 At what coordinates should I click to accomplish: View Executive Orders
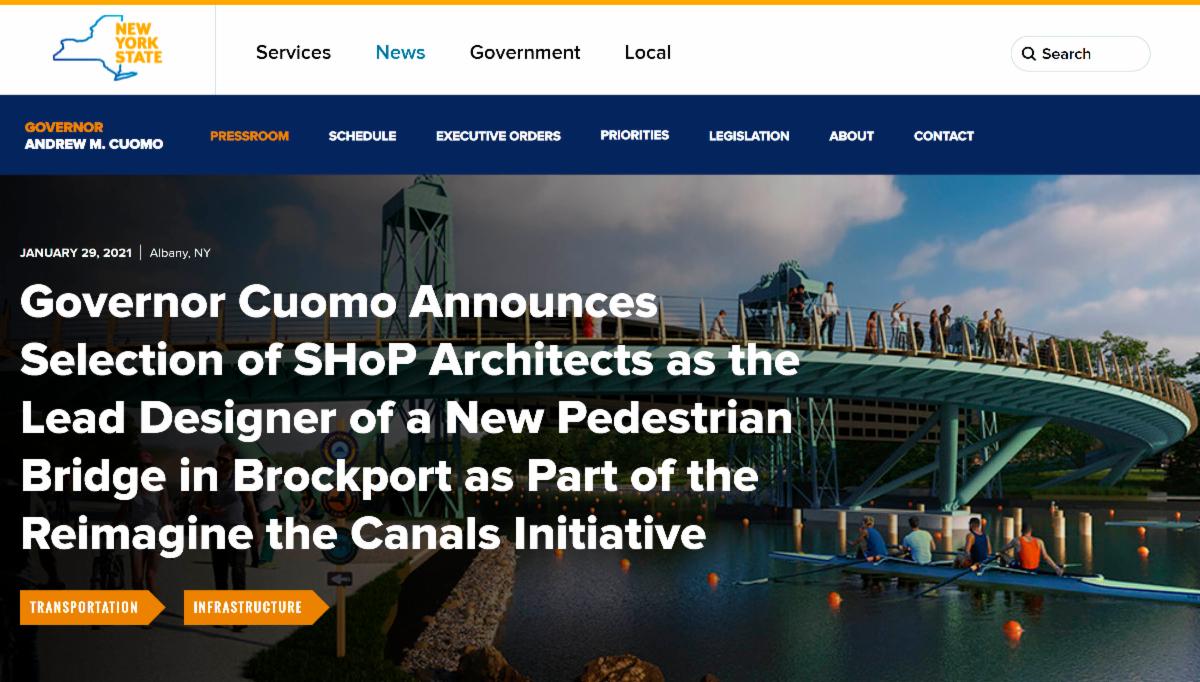click(498, 136)
